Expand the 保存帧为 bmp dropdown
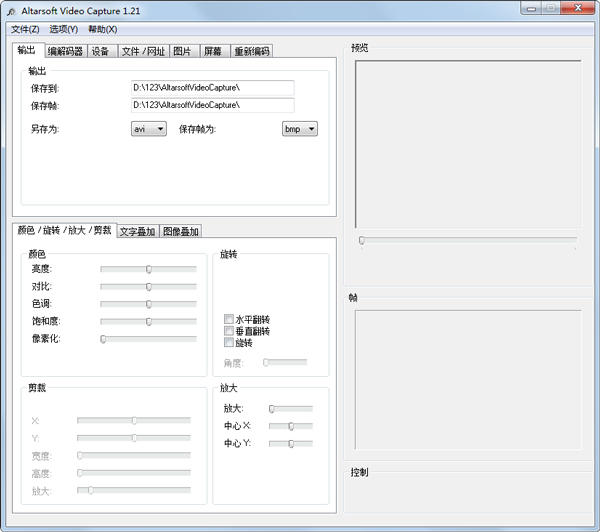Viewport: 600px width, 532px height. 299,129
